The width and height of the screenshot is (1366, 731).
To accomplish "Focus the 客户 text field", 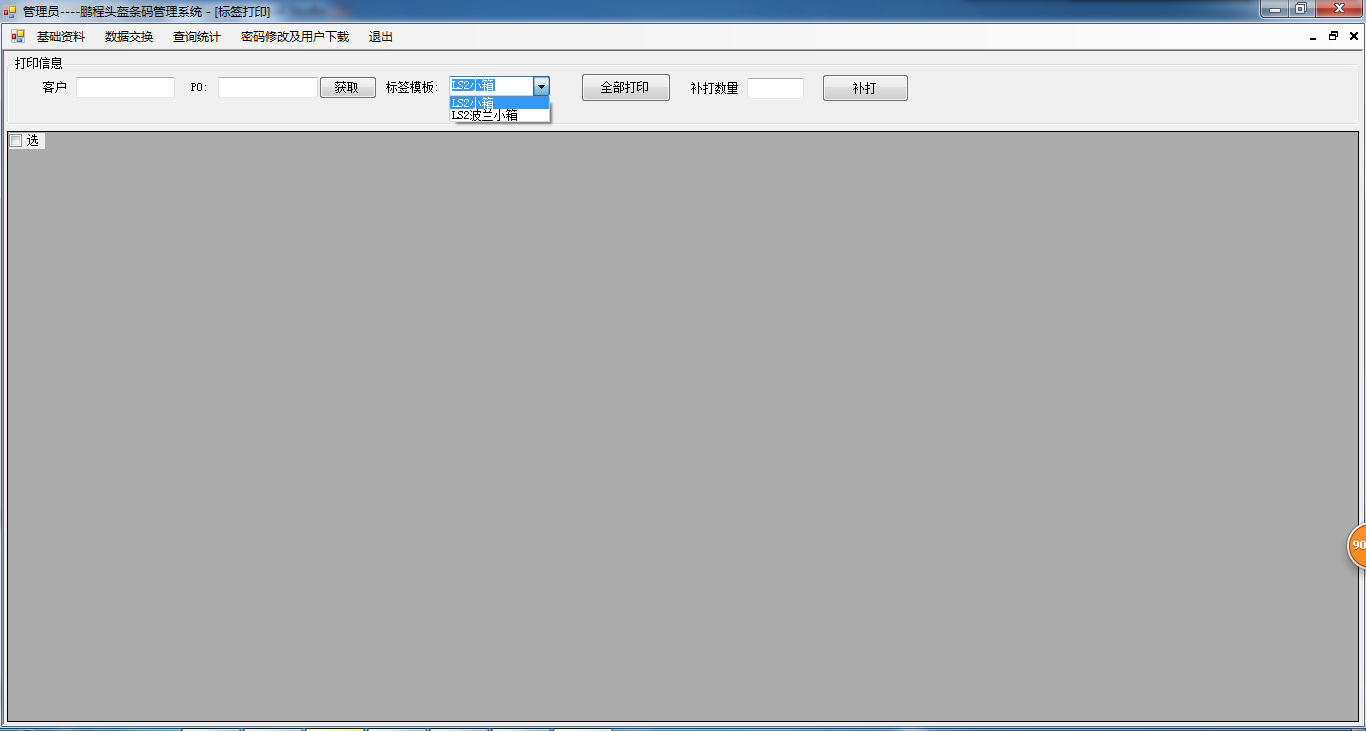I will tap(125, 88).
